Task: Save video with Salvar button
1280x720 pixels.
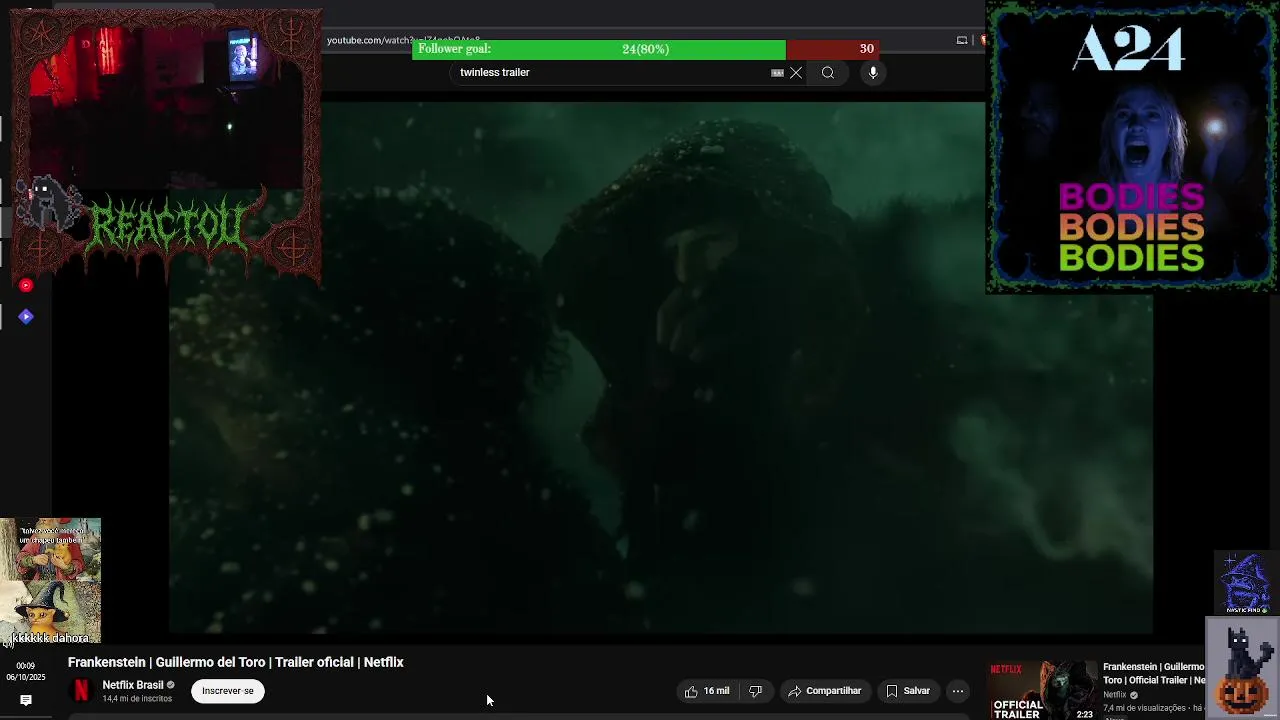Action: 908,691
